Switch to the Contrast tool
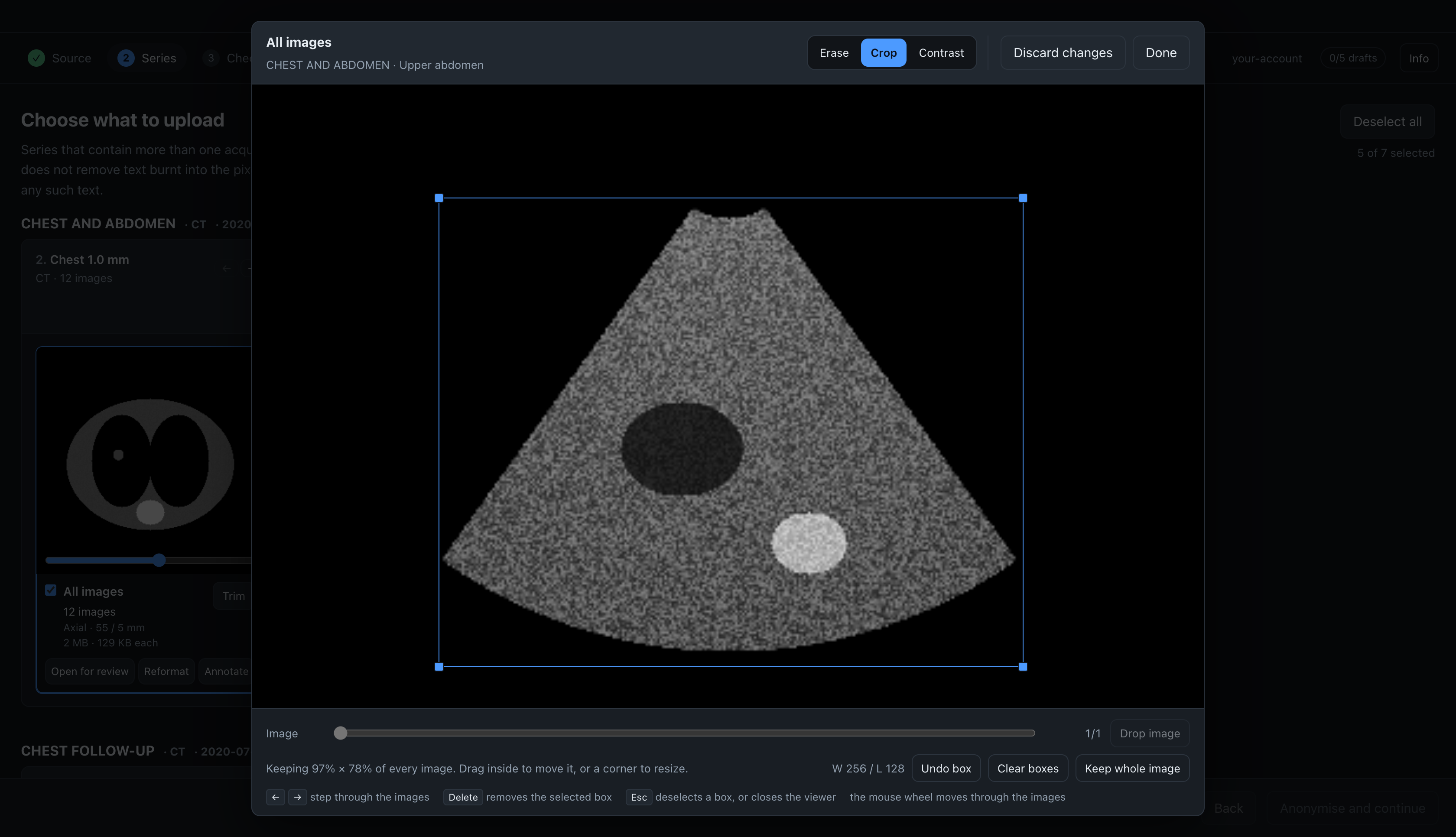This screenshot has height=837, width=1456. click(x=941, y=53)
